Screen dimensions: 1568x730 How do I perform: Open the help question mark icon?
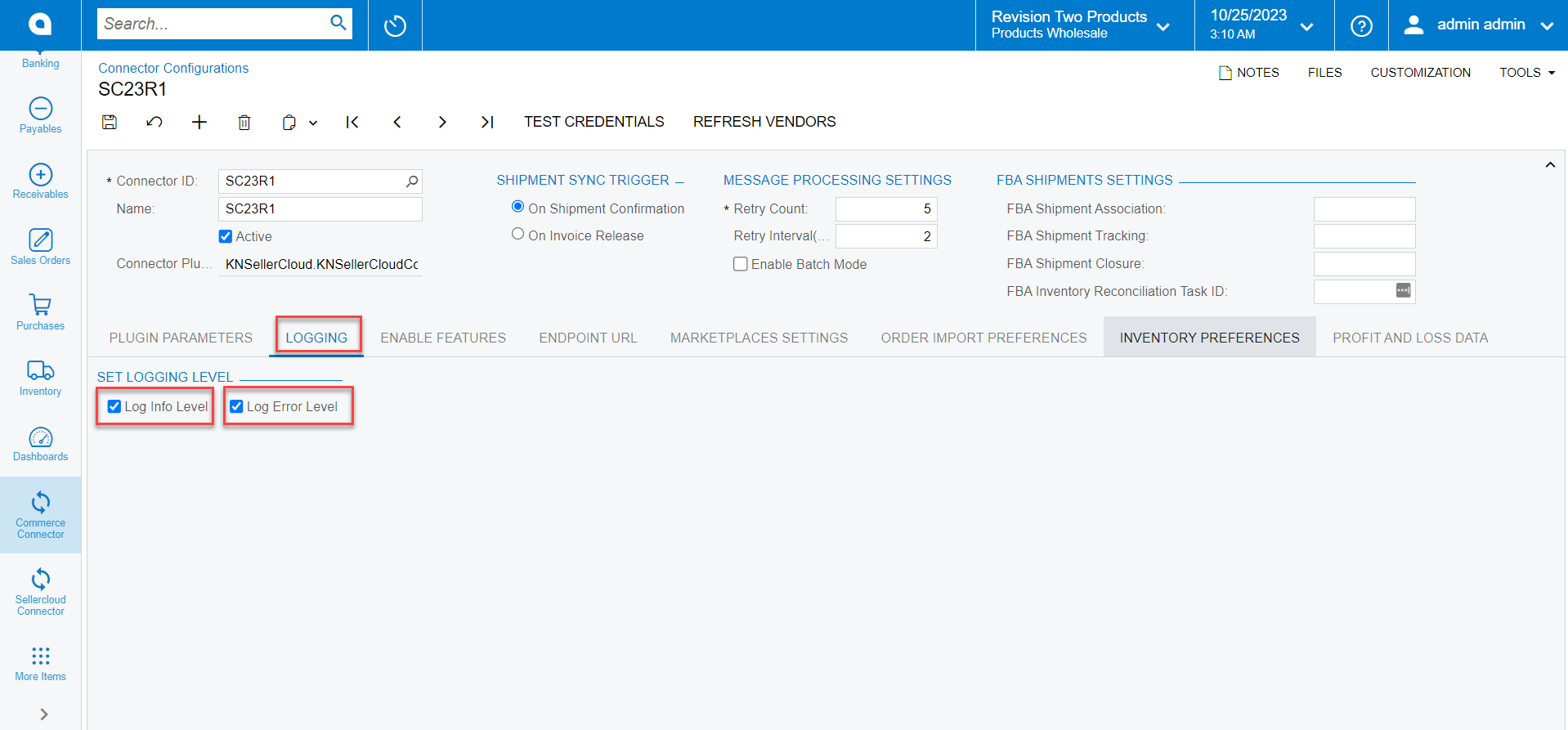(1361, 25)
